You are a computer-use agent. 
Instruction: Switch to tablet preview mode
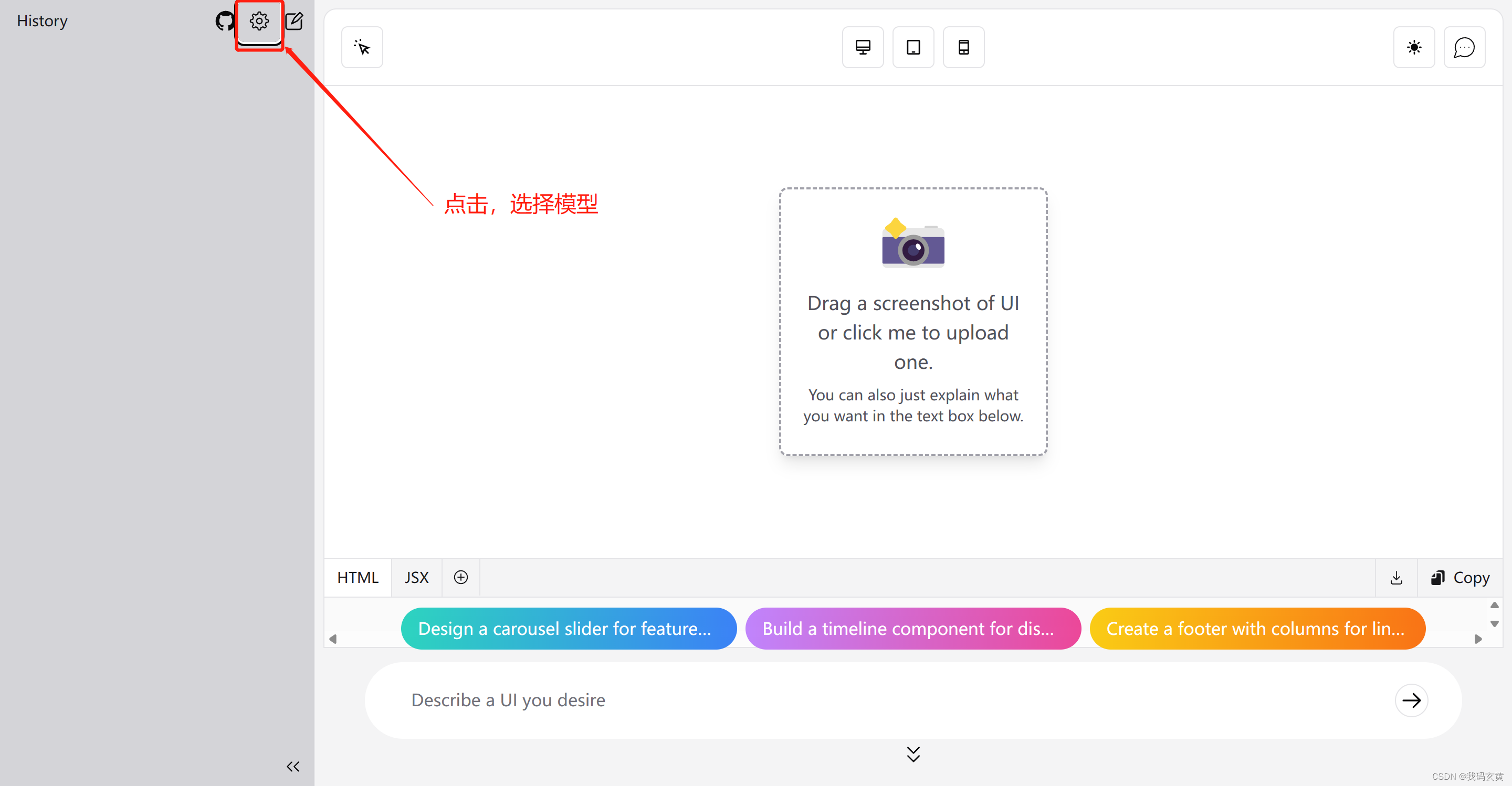pyautogui.click(x=913, y=47)
